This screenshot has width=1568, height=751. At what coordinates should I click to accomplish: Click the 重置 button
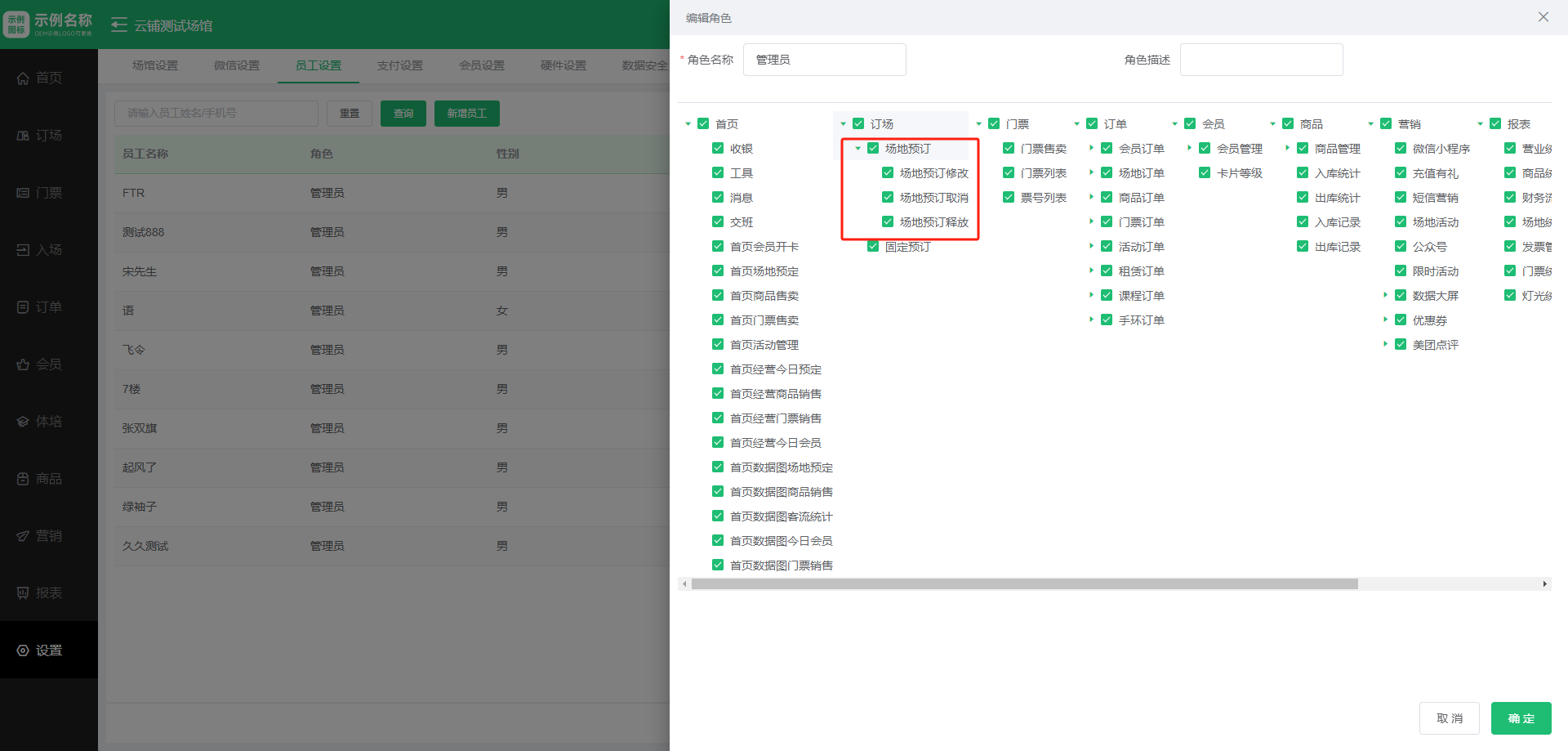pos(350,114)
